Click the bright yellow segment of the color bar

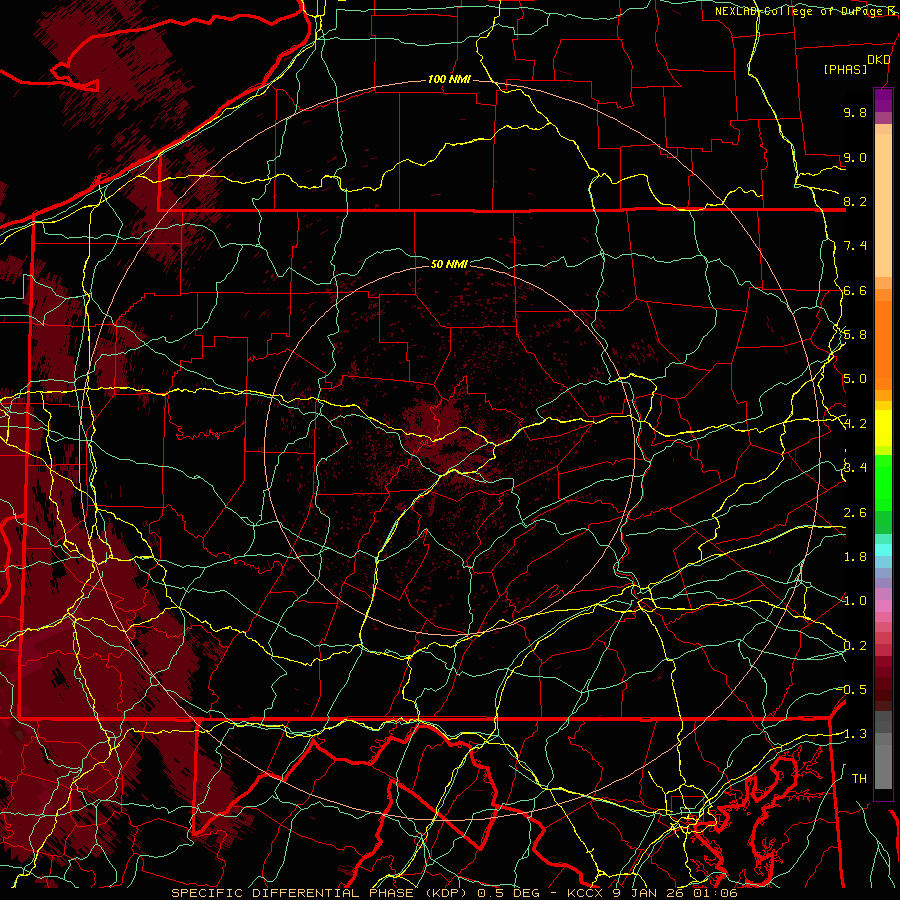(883, 428)
